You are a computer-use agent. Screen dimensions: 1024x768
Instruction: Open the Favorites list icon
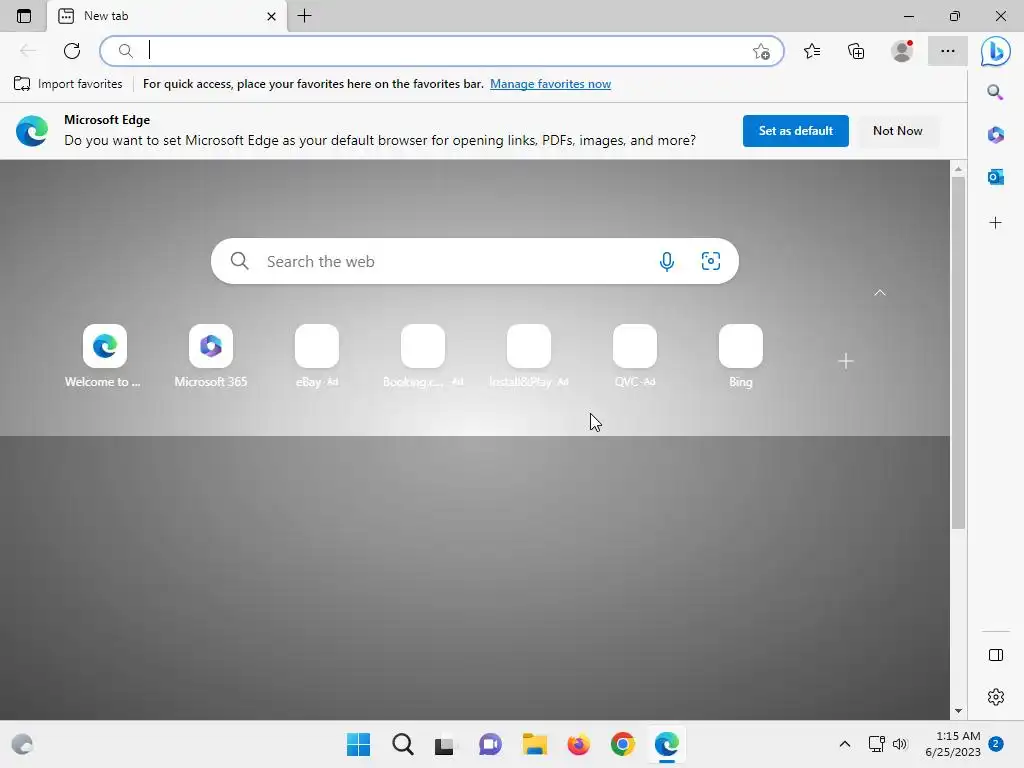(812, 51)
